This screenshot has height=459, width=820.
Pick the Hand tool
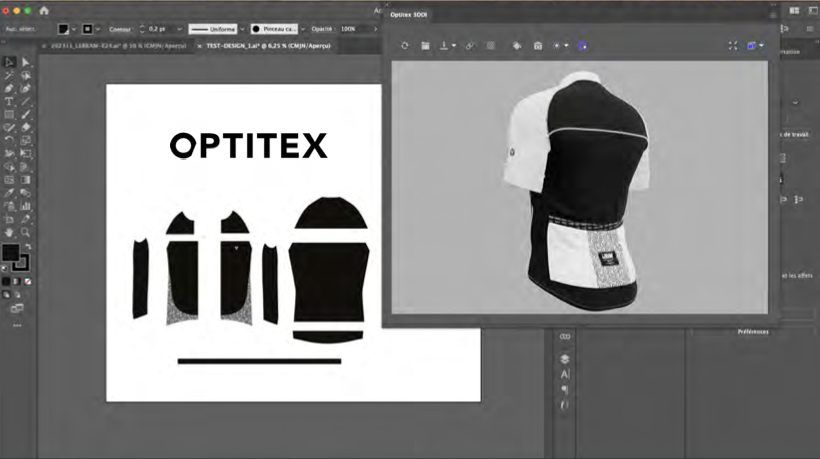click(9, 232)
